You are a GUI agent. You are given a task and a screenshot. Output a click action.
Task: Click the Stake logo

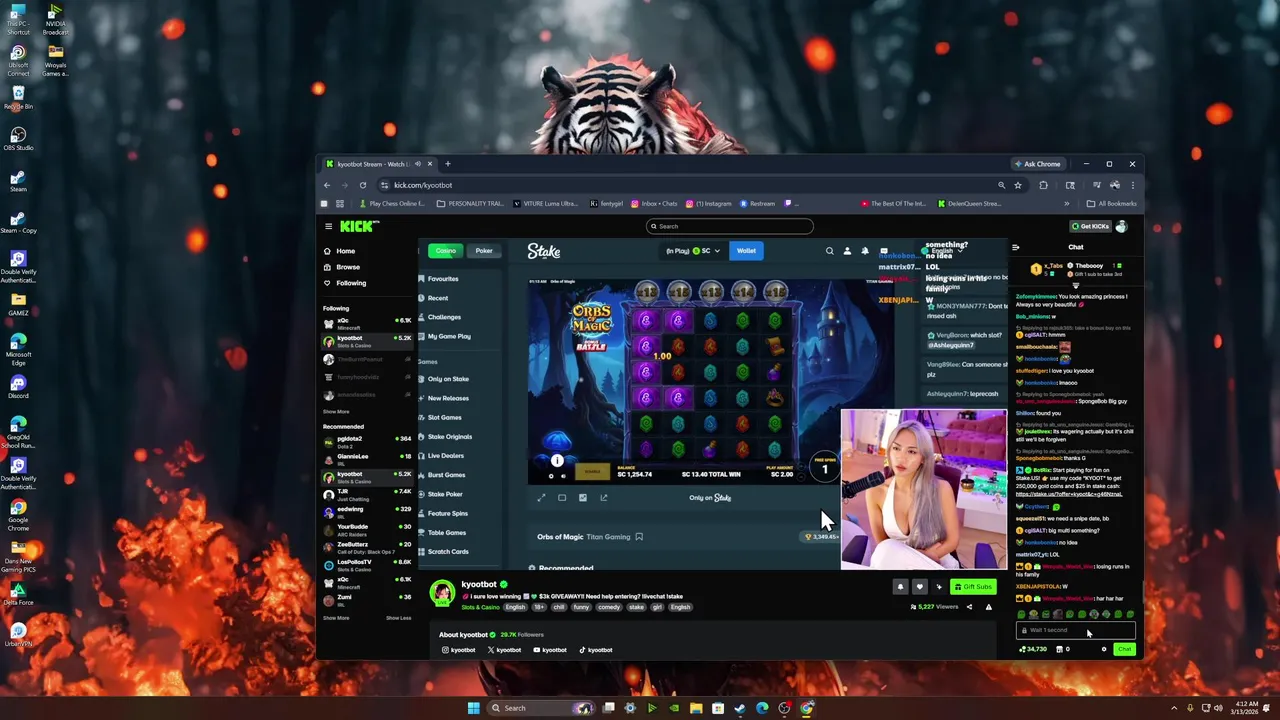click(x=544, y=251)
